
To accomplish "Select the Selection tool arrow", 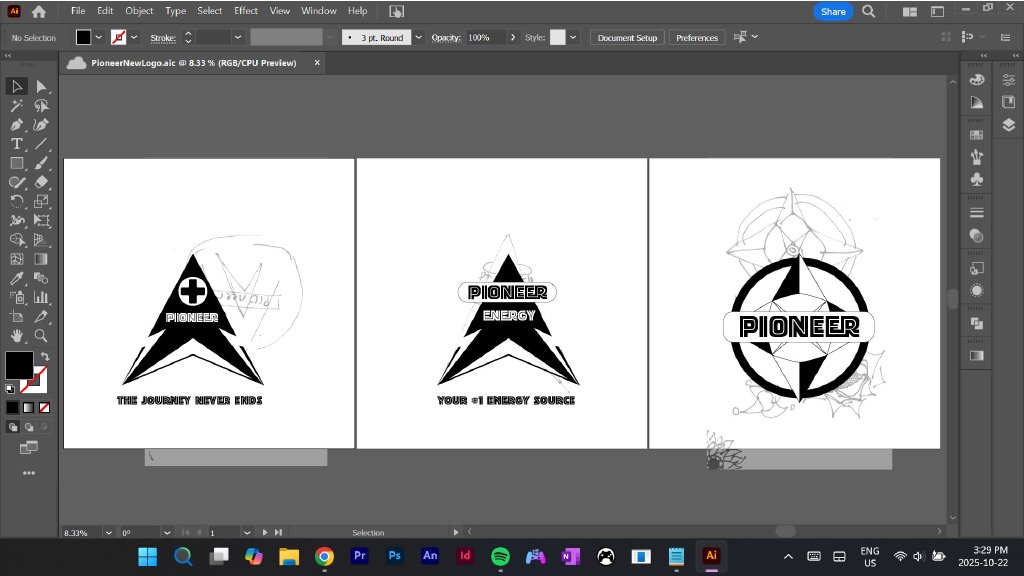I will pyautogui.click(x=17, y=86).
